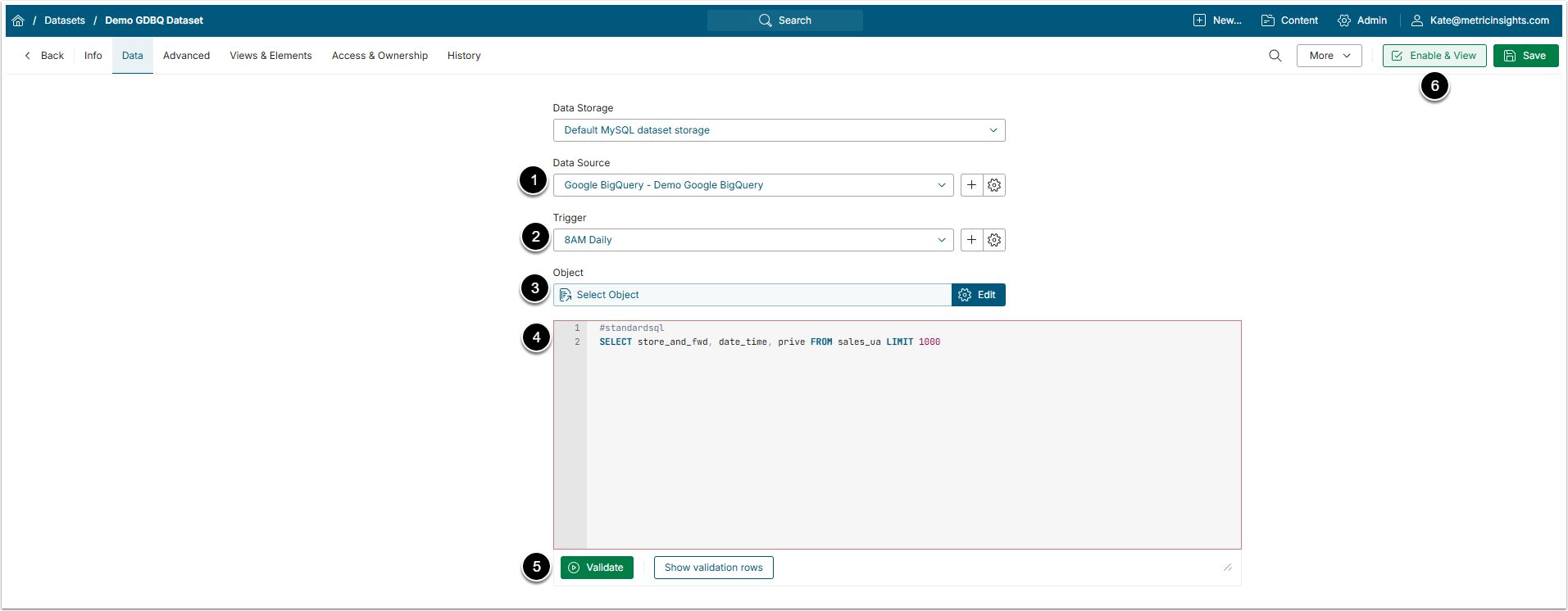
Task: Open the Advanced tab
Action: coord(186,56)
